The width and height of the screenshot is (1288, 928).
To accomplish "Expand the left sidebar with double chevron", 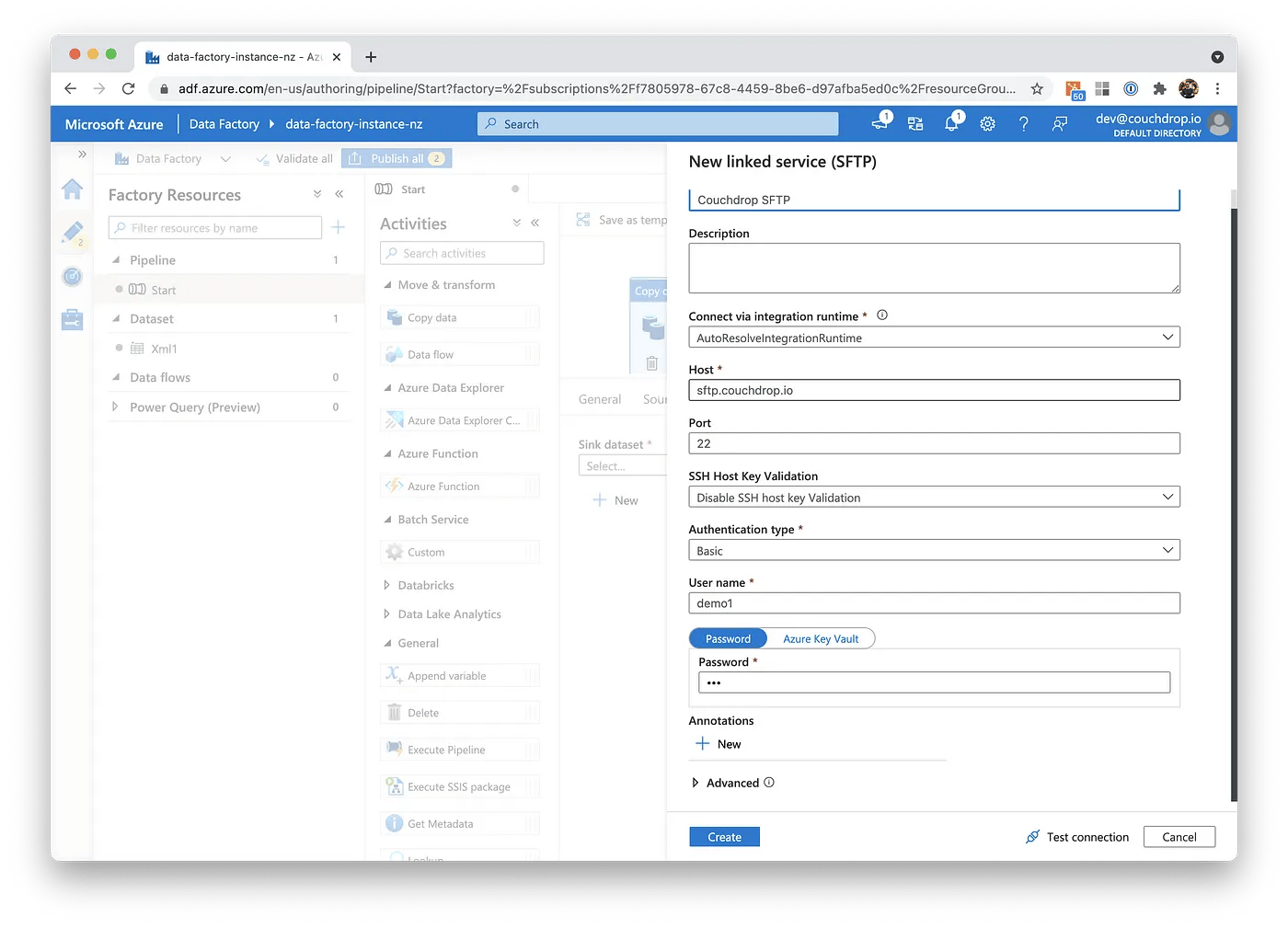I will tap(82, 154).
